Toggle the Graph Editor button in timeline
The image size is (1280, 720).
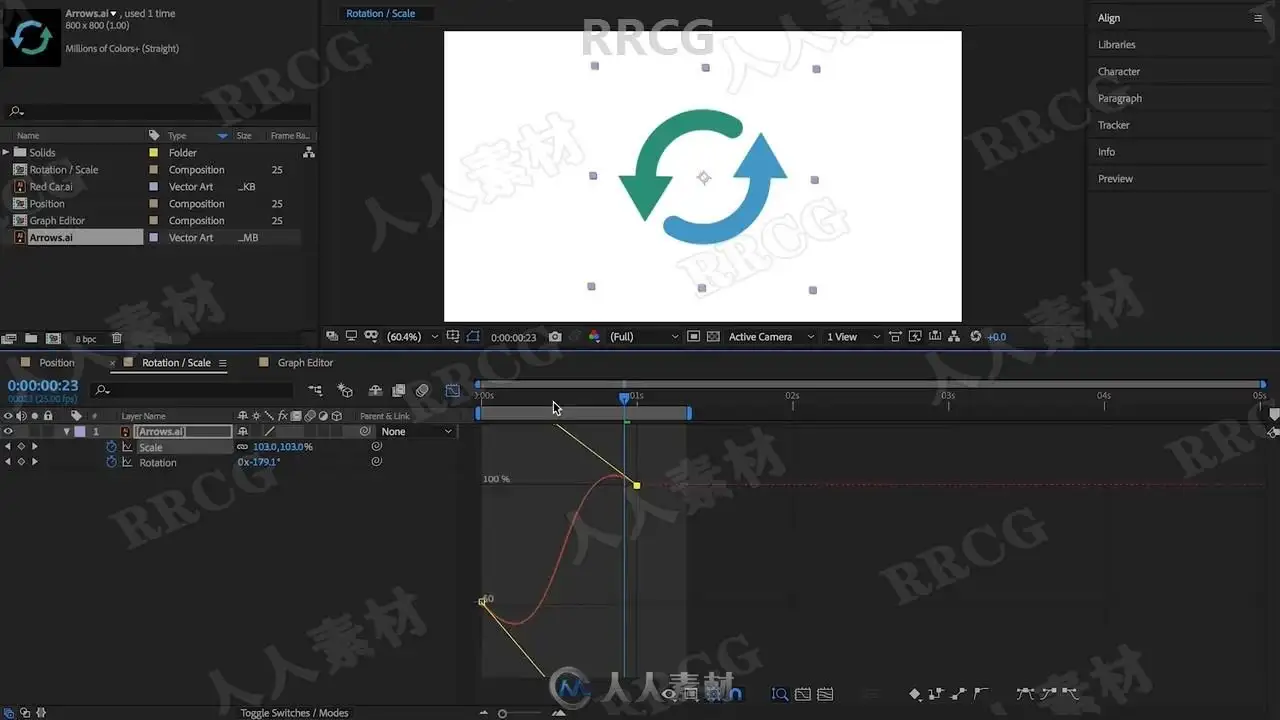[452, 390]
